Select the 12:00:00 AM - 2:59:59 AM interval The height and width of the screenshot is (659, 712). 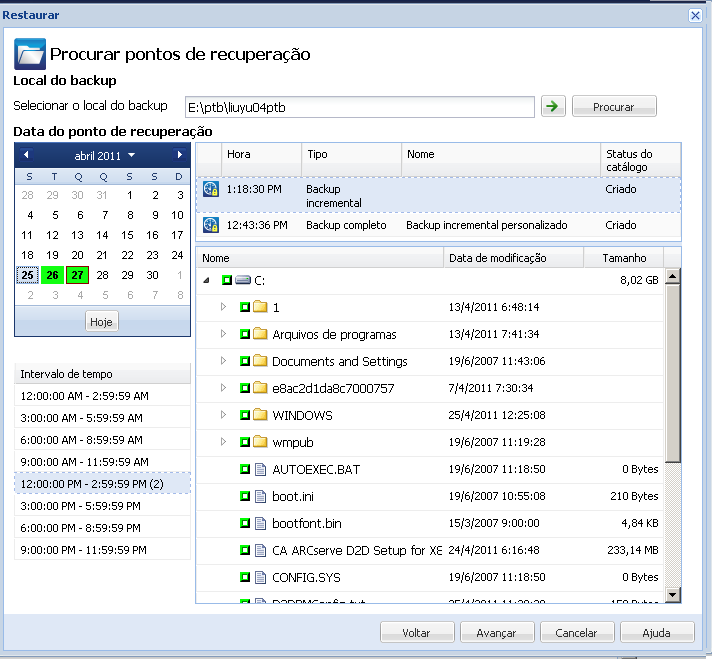click(102, 396)
